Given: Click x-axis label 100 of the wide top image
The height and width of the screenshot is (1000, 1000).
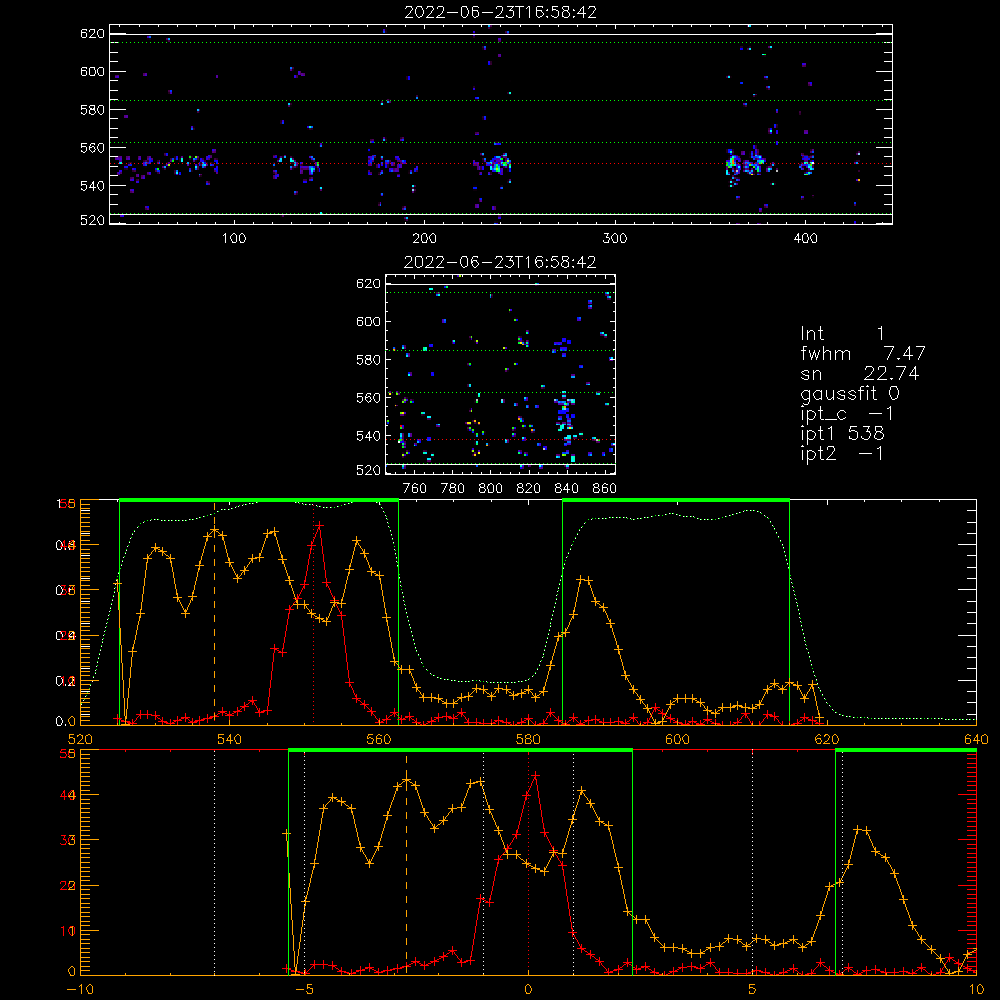Looking at the screenshot, I should 234,239.
